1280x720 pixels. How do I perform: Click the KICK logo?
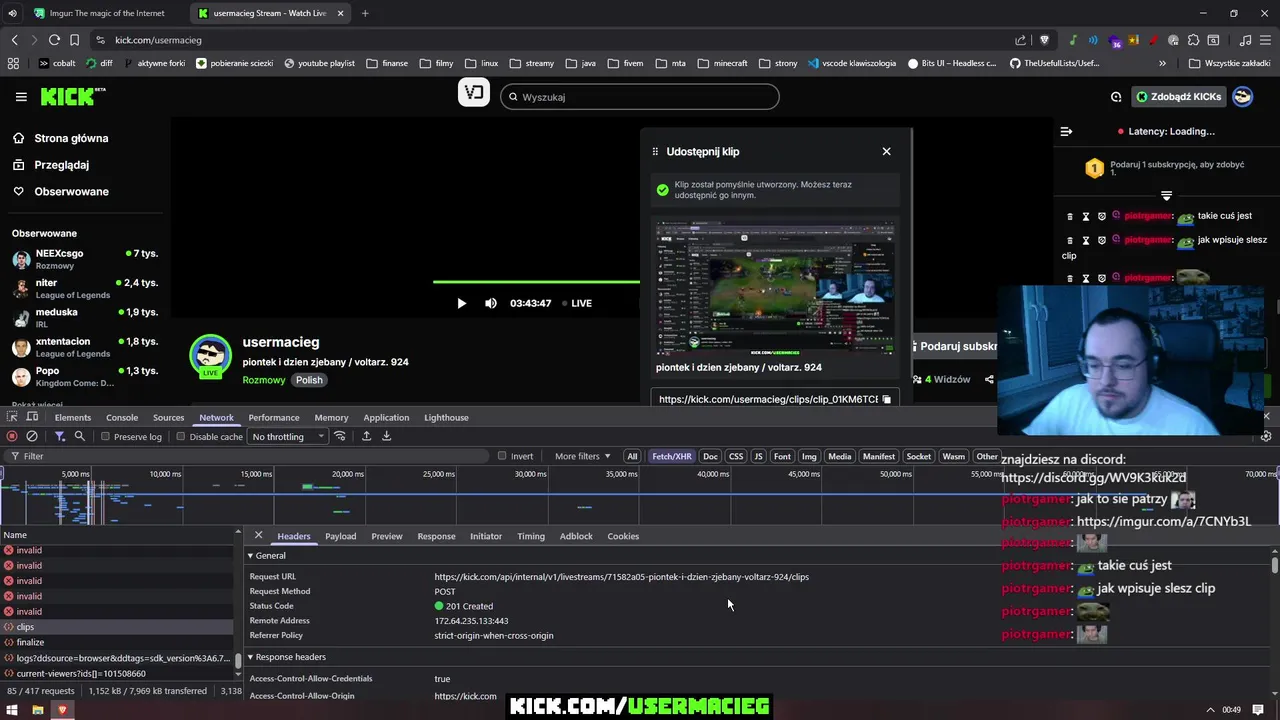point(72,96)
